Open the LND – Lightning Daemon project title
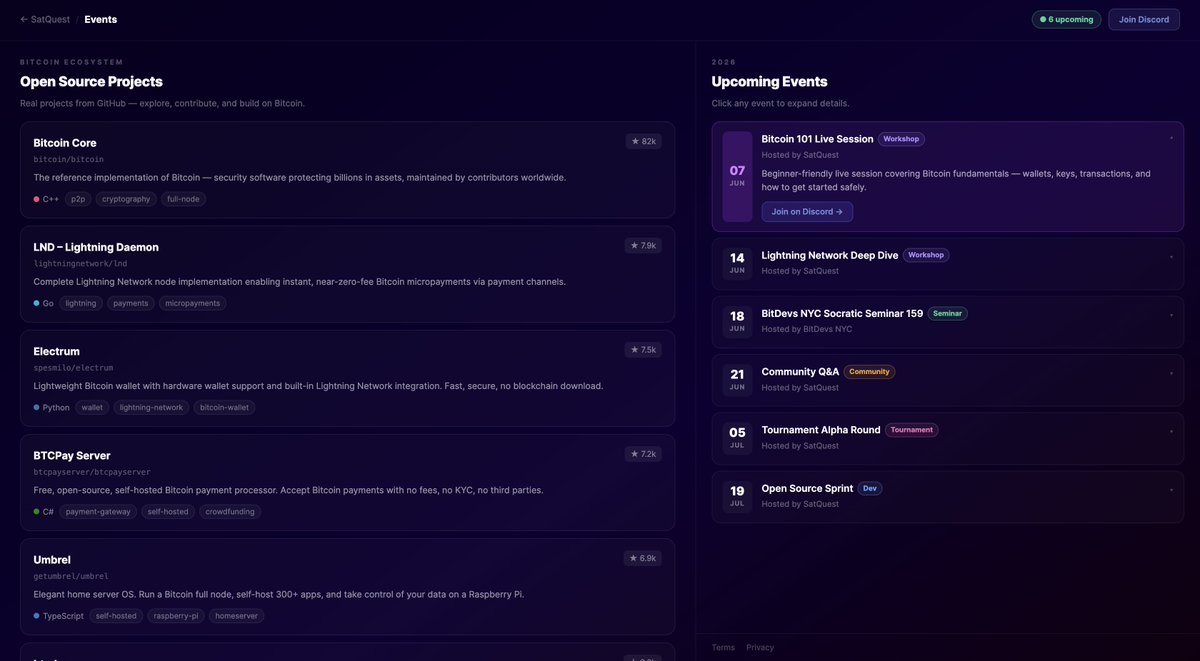 point(96,247)
